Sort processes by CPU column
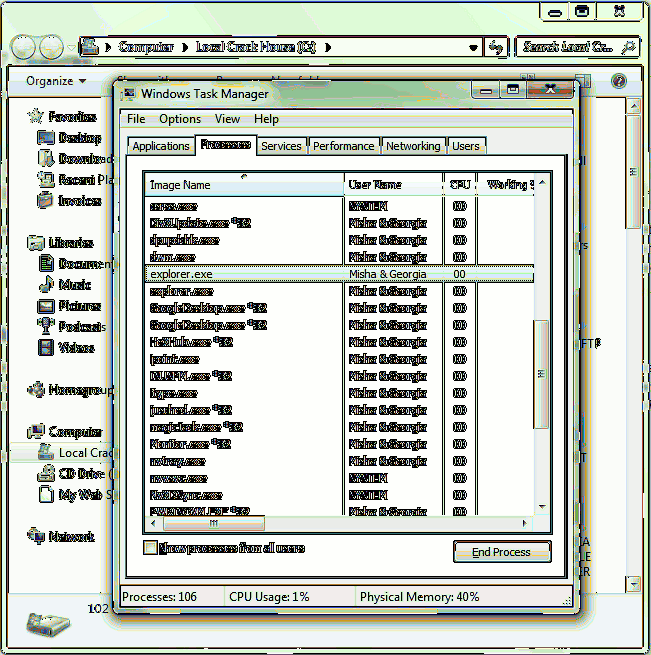This screenshot has height=655, width=651. [x=460, y=185]
